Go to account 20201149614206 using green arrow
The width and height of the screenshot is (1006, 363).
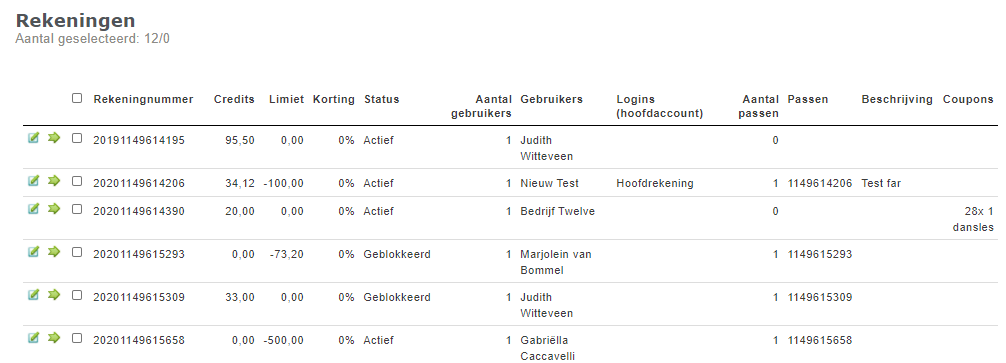coord(54,181)
